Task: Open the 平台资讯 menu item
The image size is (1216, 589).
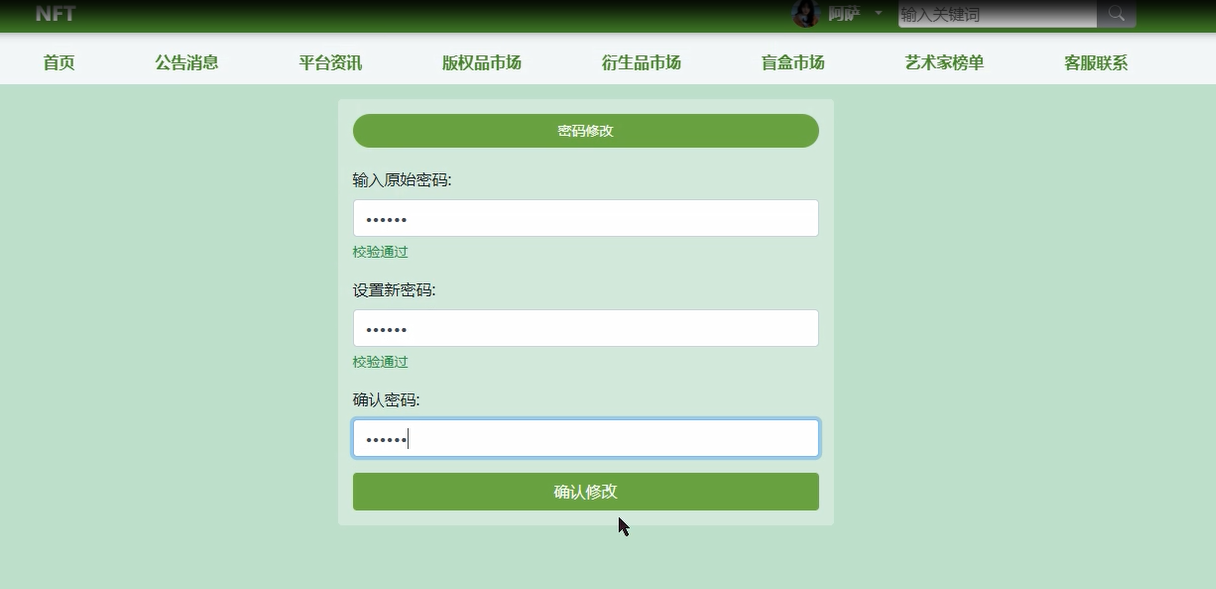Action: tap(330, 62)
